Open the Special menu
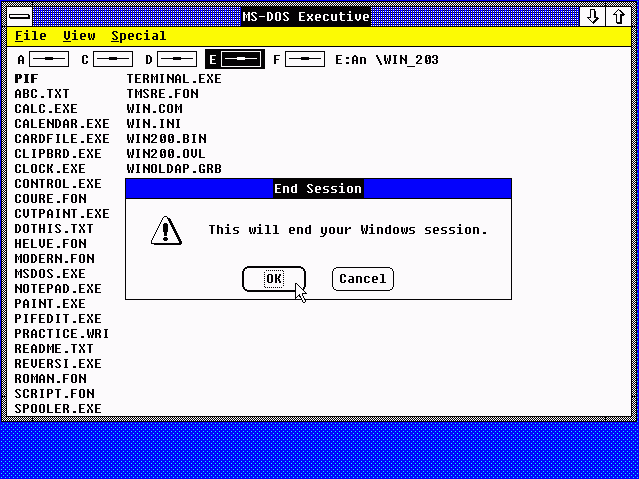This screenshot has width=639, height=479. click(138, 36)
